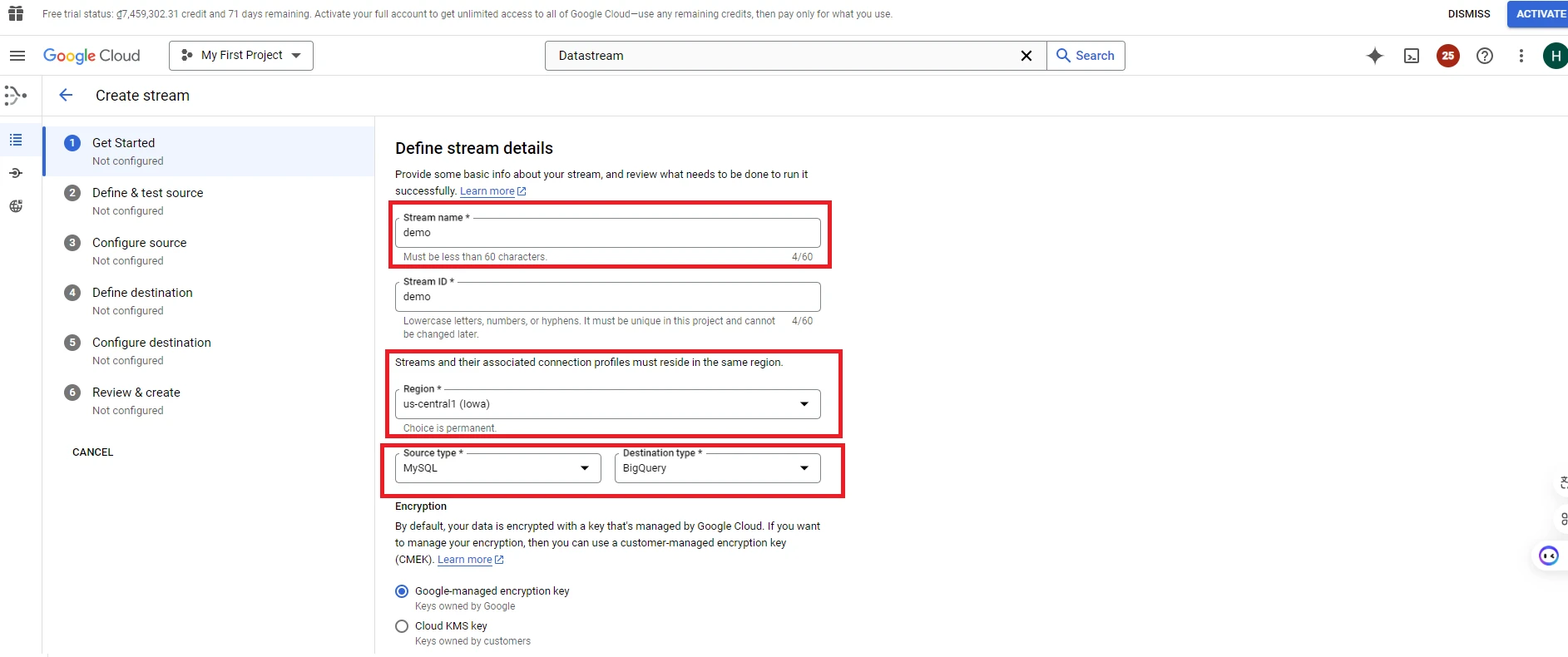Open the help question mark icon

[1485, 56]
